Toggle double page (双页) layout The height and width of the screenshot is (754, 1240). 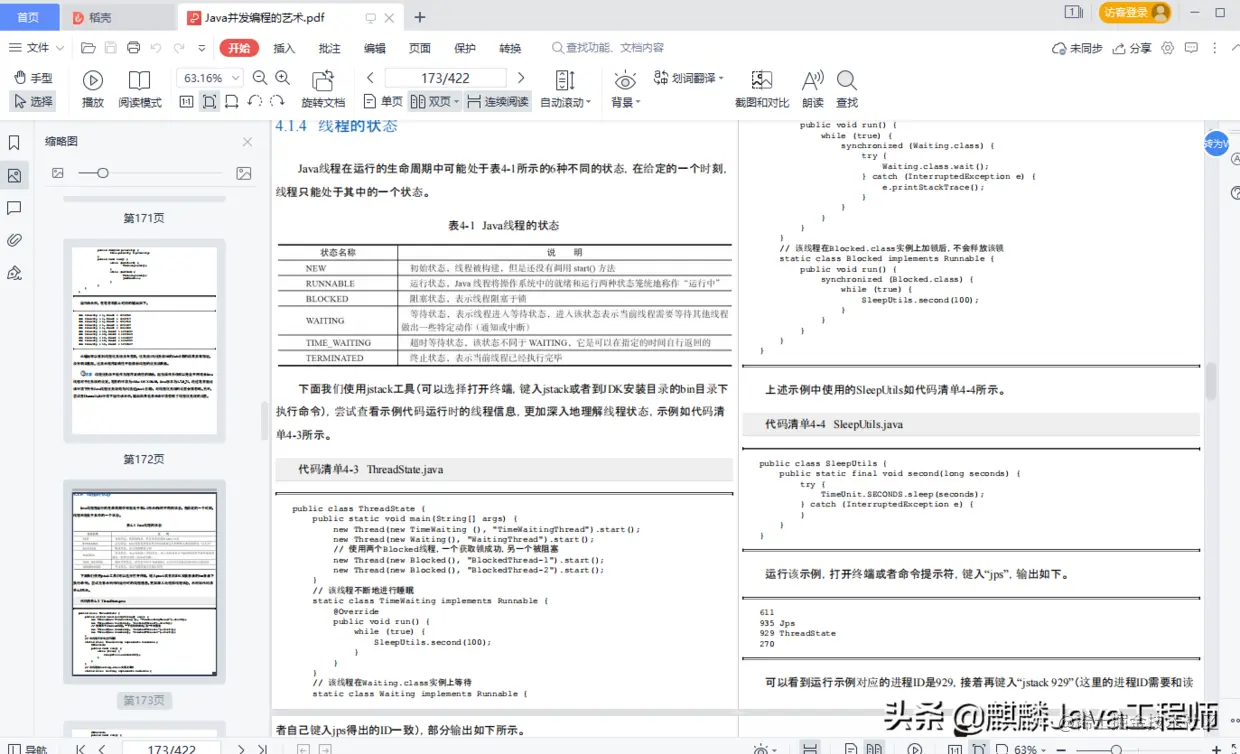click(x=435, y=101)
